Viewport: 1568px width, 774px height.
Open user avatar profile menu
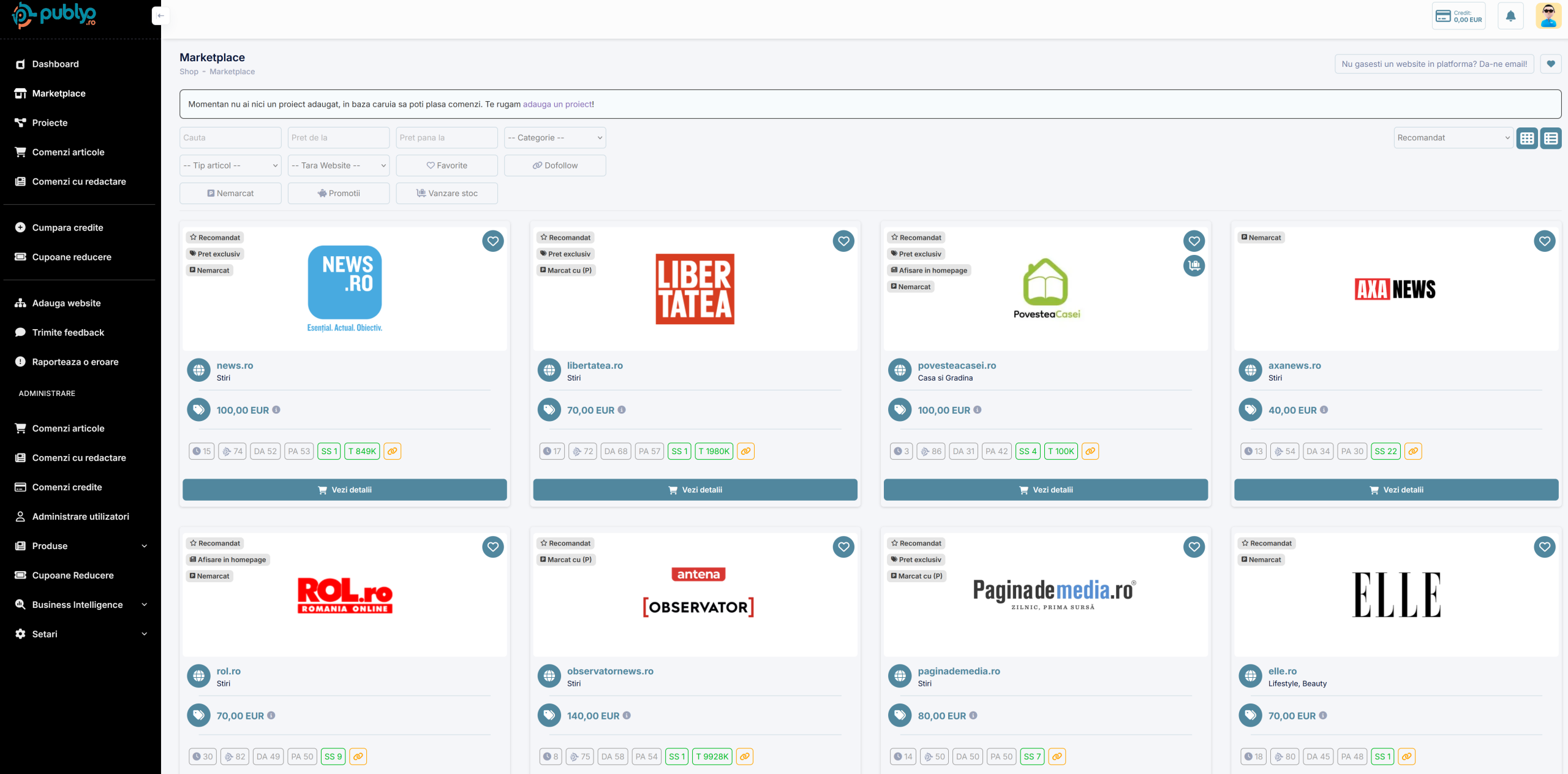pyautogui.click(x=1548, y=16)
